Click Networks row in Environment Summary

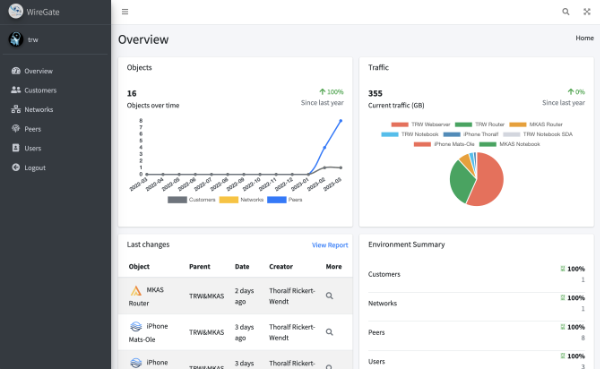476,303
